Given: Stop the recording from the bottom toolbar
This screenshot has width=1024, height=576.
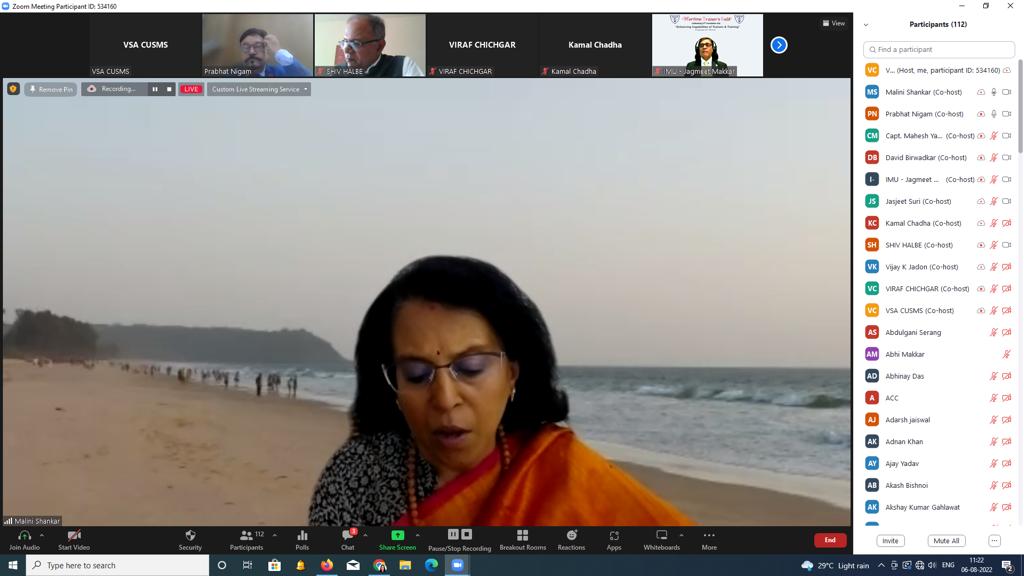Looking at the screenshot, I should tap(466, 534).
